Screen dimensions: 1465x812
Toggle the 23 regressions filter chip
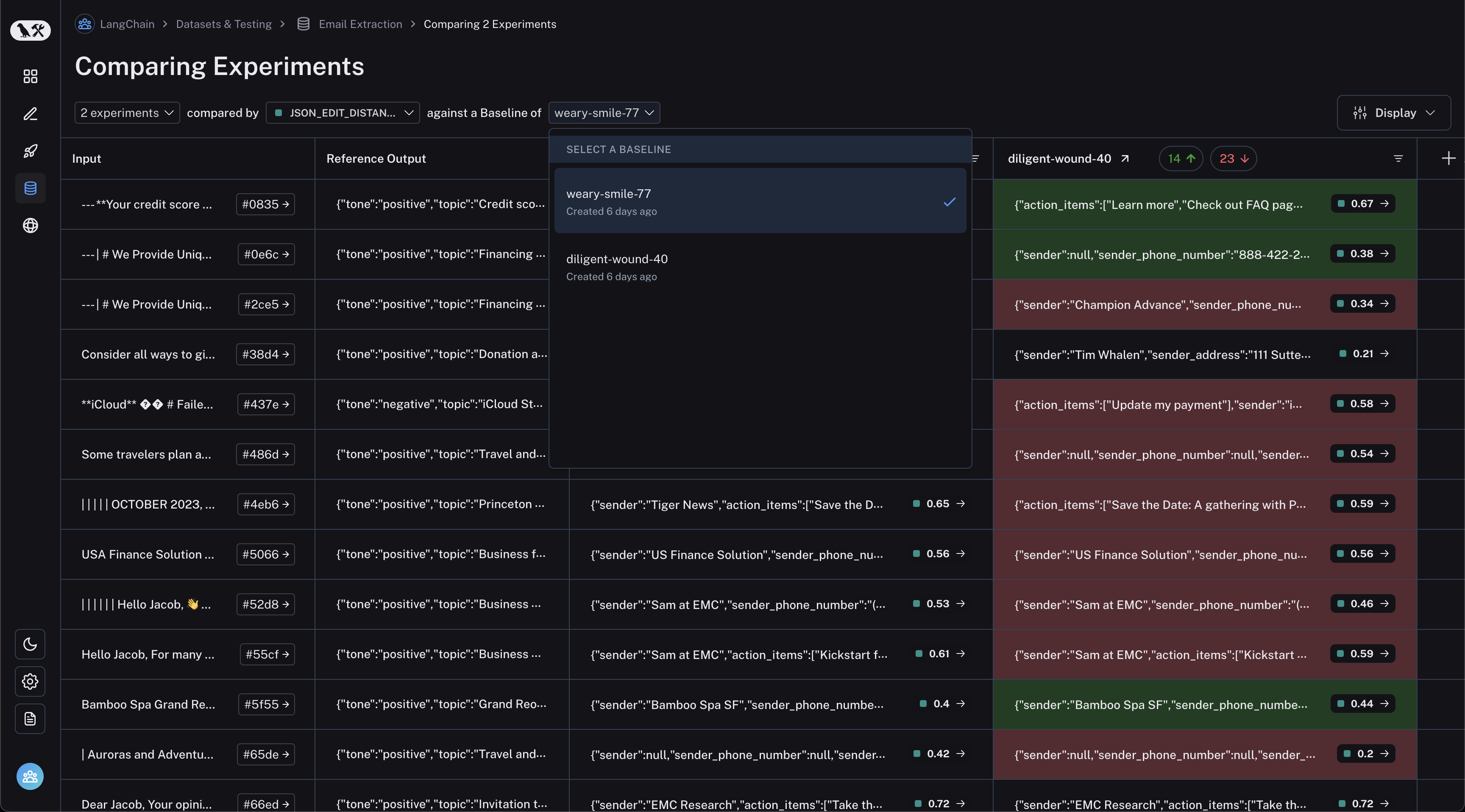pyautogui.click(x=1233, y=159)
